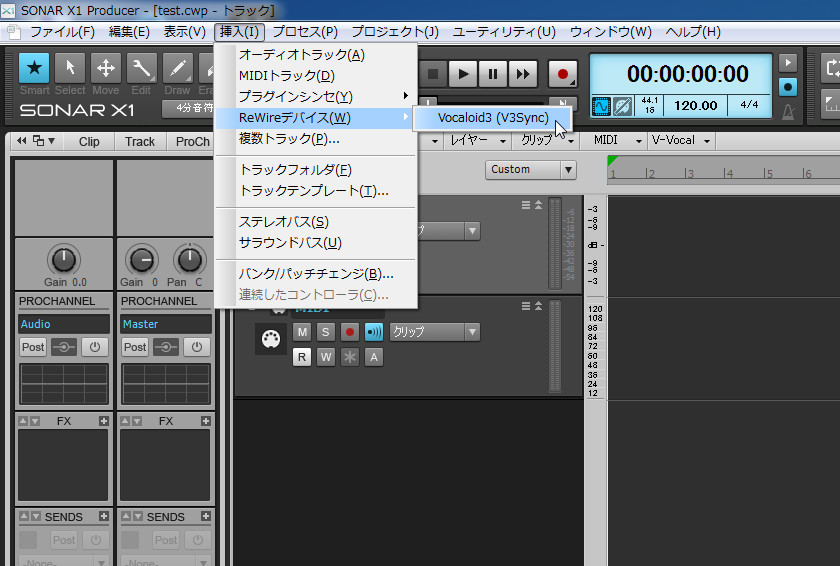The image size is (840, 566).
Task: Insert a ステレオバス from menu
Action: (x=316, y=222)
